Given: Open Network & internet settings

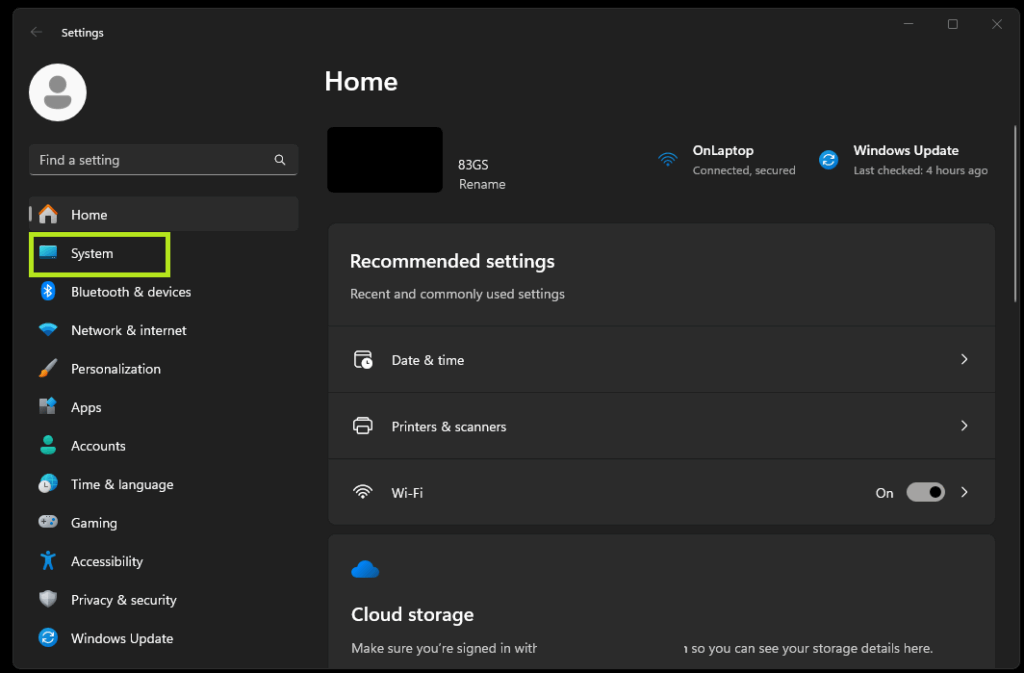Looking at the screenshot, I should pyautogui.click(x=164, y=330).
